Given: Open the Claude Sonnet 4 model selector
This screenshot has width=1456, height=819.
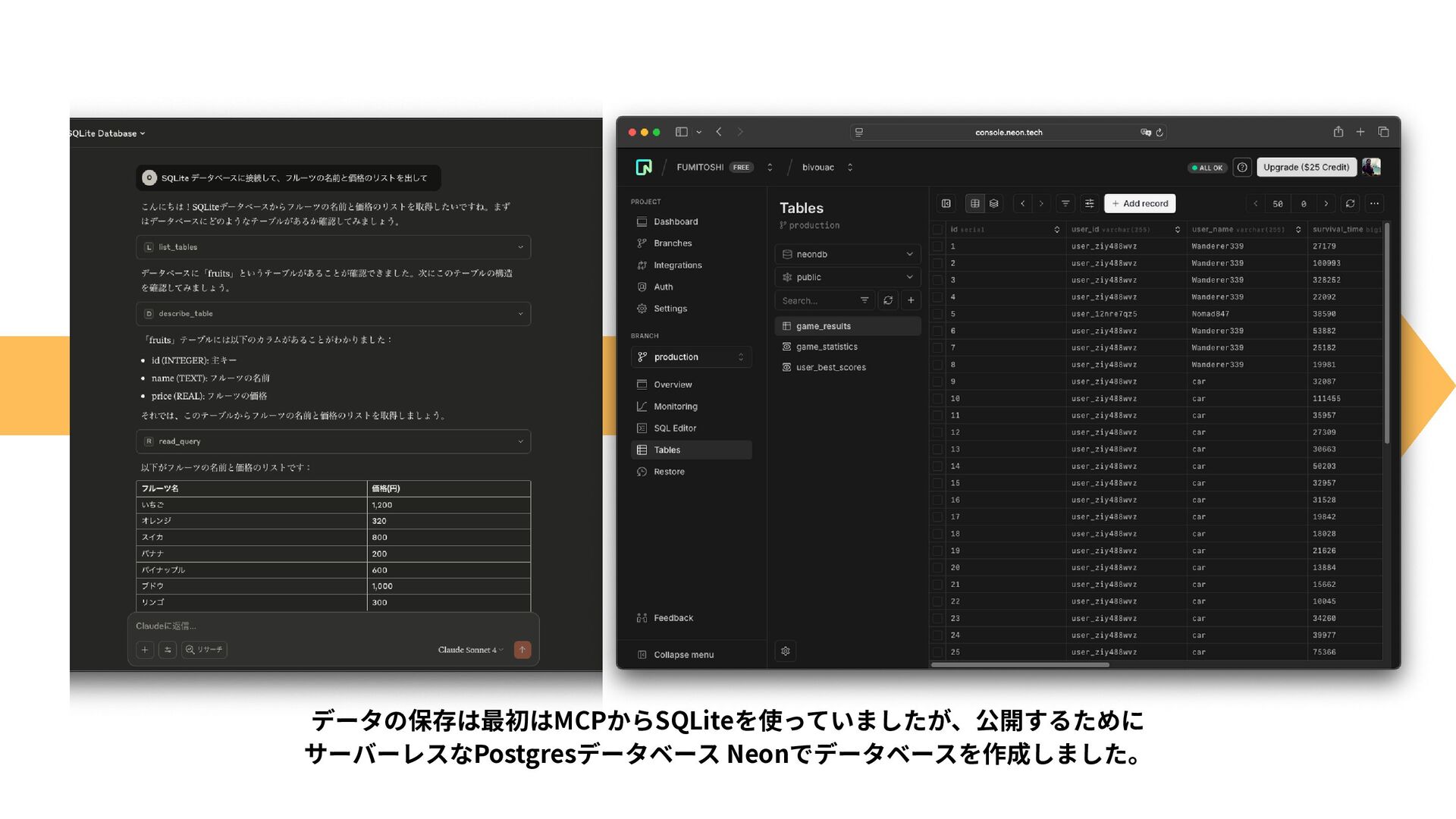Looking at the screenshot, I should (470, 650).
